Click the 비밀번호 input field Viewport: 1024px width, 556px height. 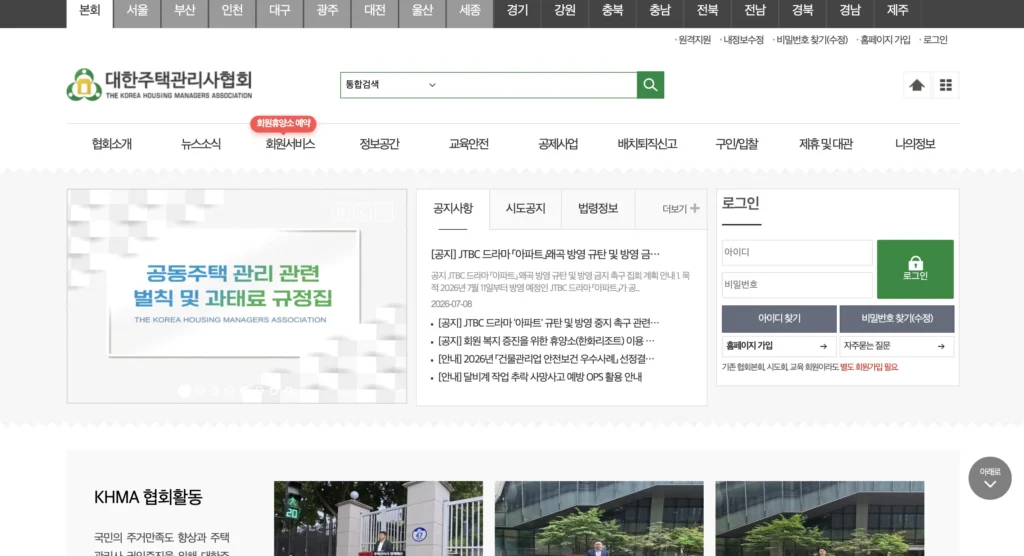click(x=797, y=285)
